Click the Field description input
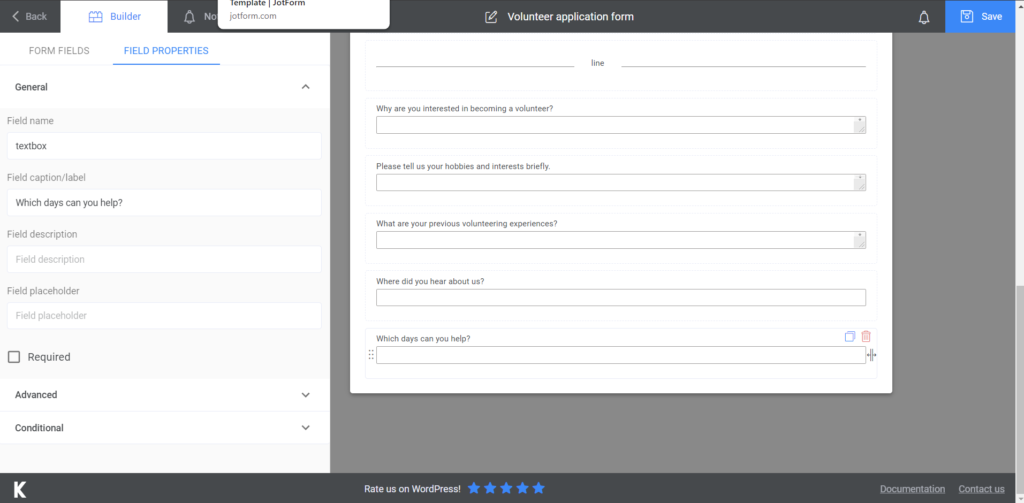The height and width of the screenshot is (503, 1024). 164,259
